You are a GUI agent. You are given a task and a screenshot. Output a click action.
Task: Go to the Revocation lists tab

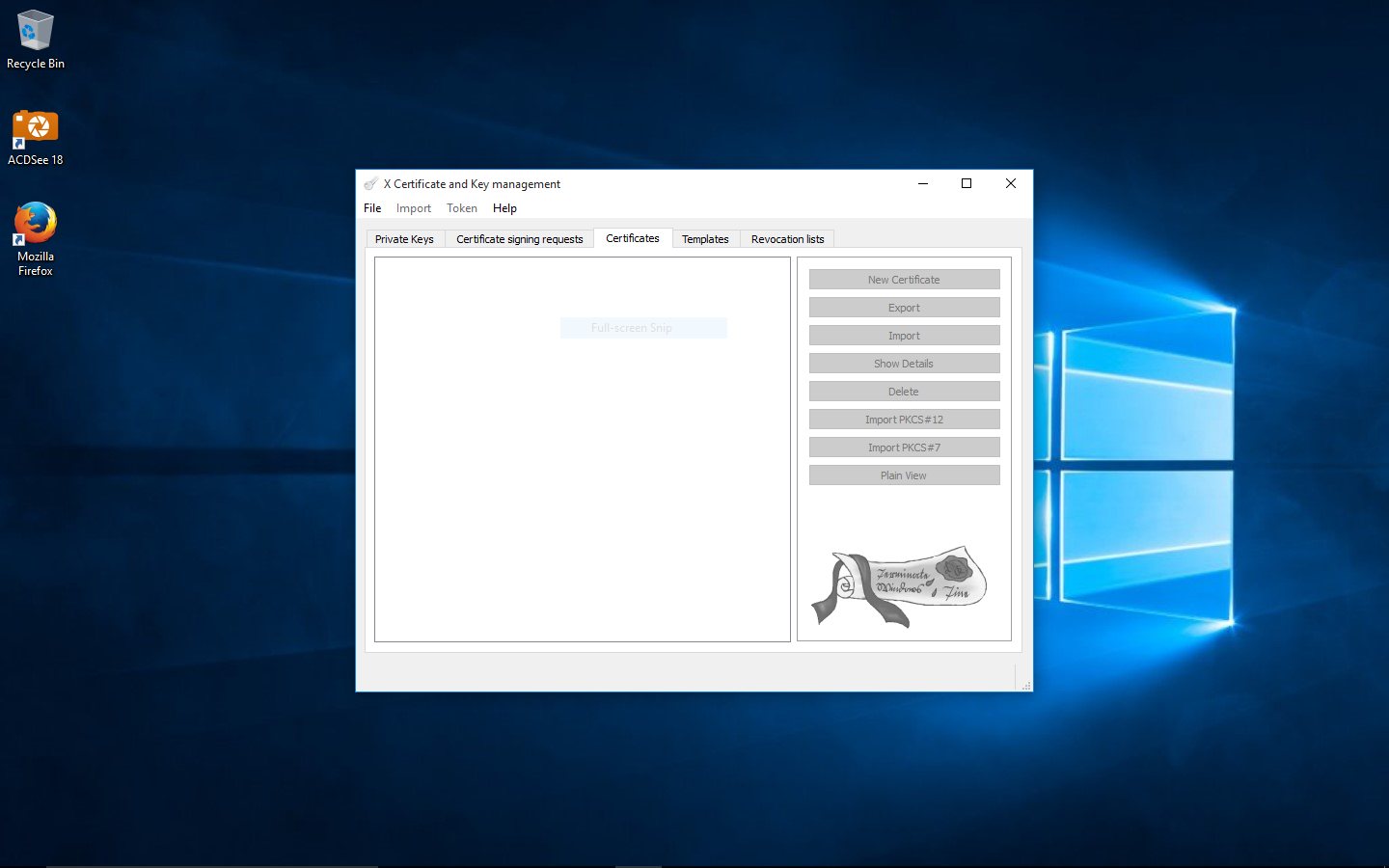click(x=787, y=239)
